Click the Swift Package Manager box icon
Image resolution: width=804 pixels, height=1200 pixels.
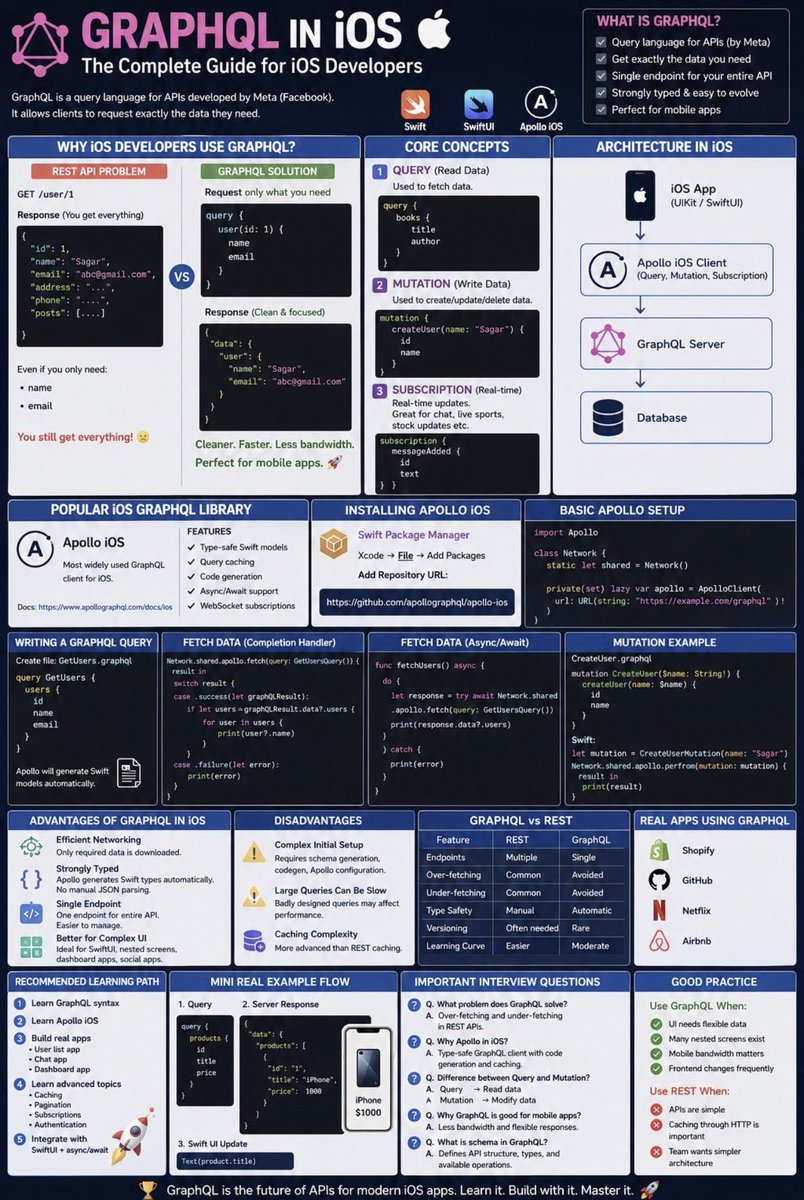pyautogui.click(x=333, y=542)
